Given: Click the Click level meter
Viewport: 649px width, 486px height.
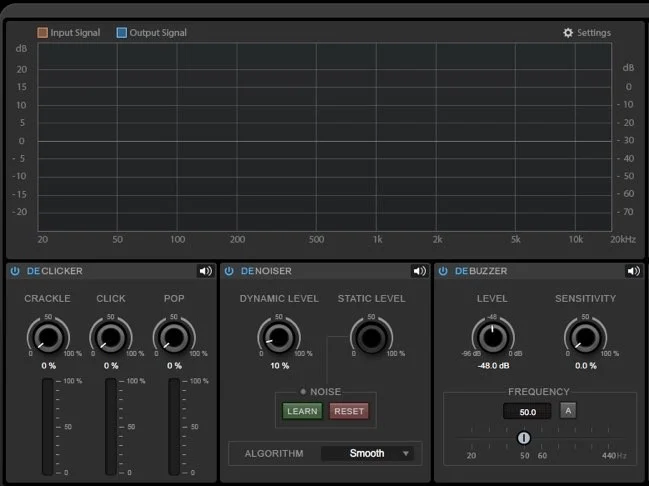Looking at the screenshot, I should 111,426.
